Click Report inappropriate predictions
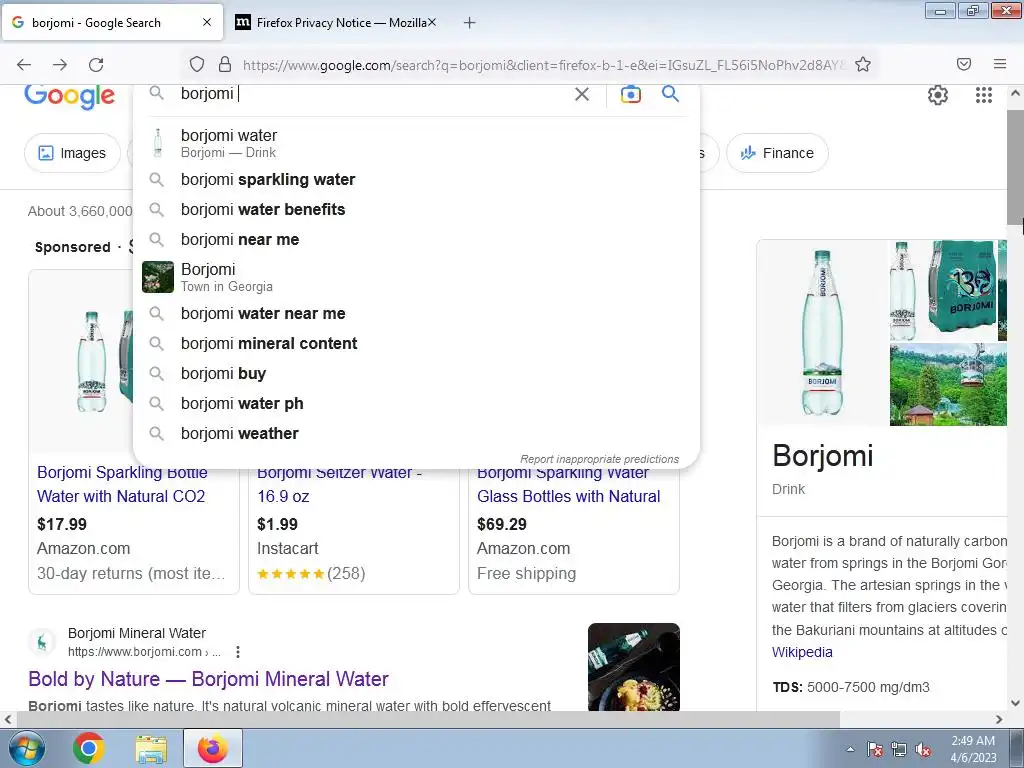 600,459
